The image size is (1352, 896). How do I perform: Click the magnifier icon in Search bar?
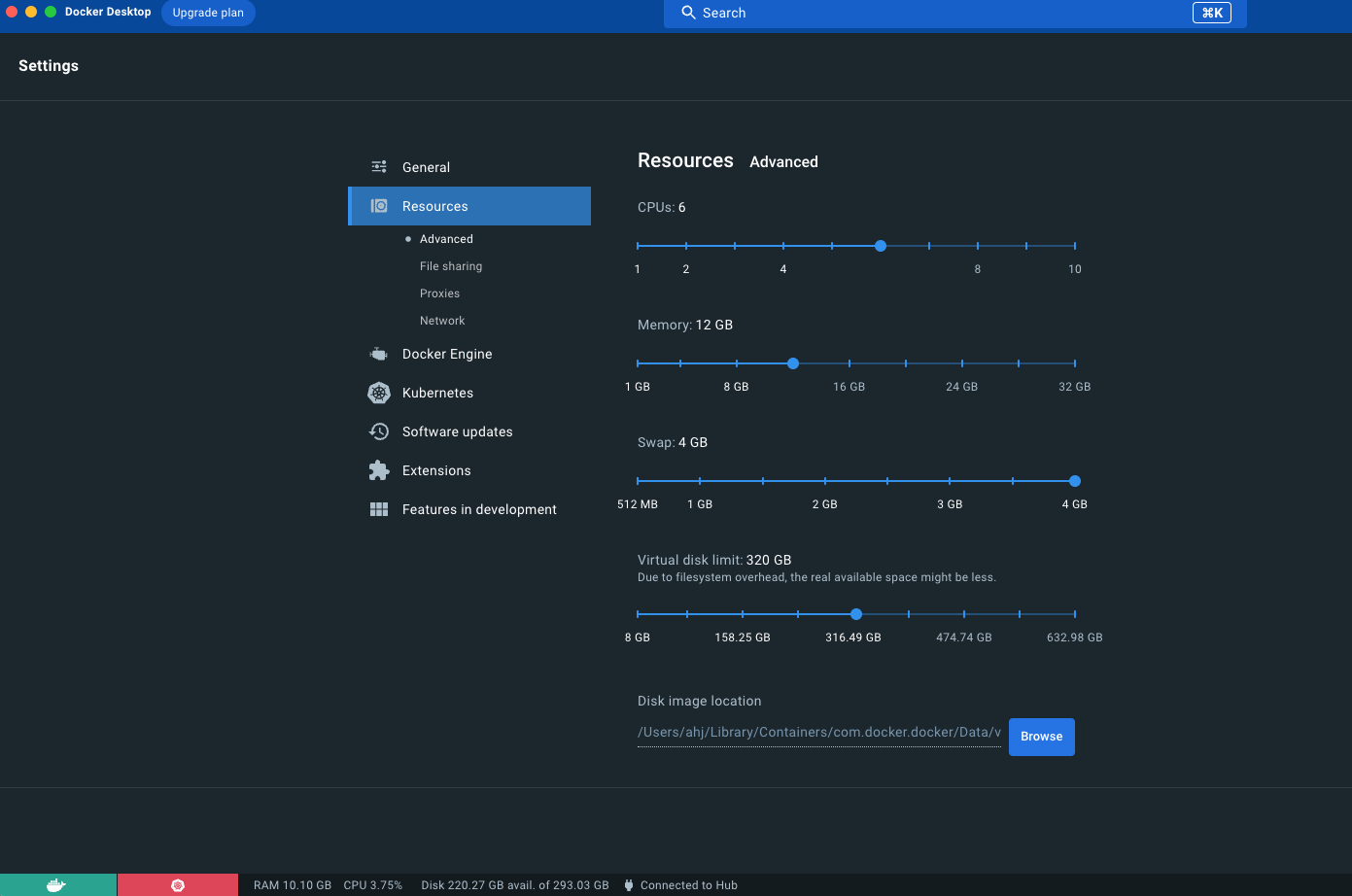pyautogui.click(x=688, y=13)
